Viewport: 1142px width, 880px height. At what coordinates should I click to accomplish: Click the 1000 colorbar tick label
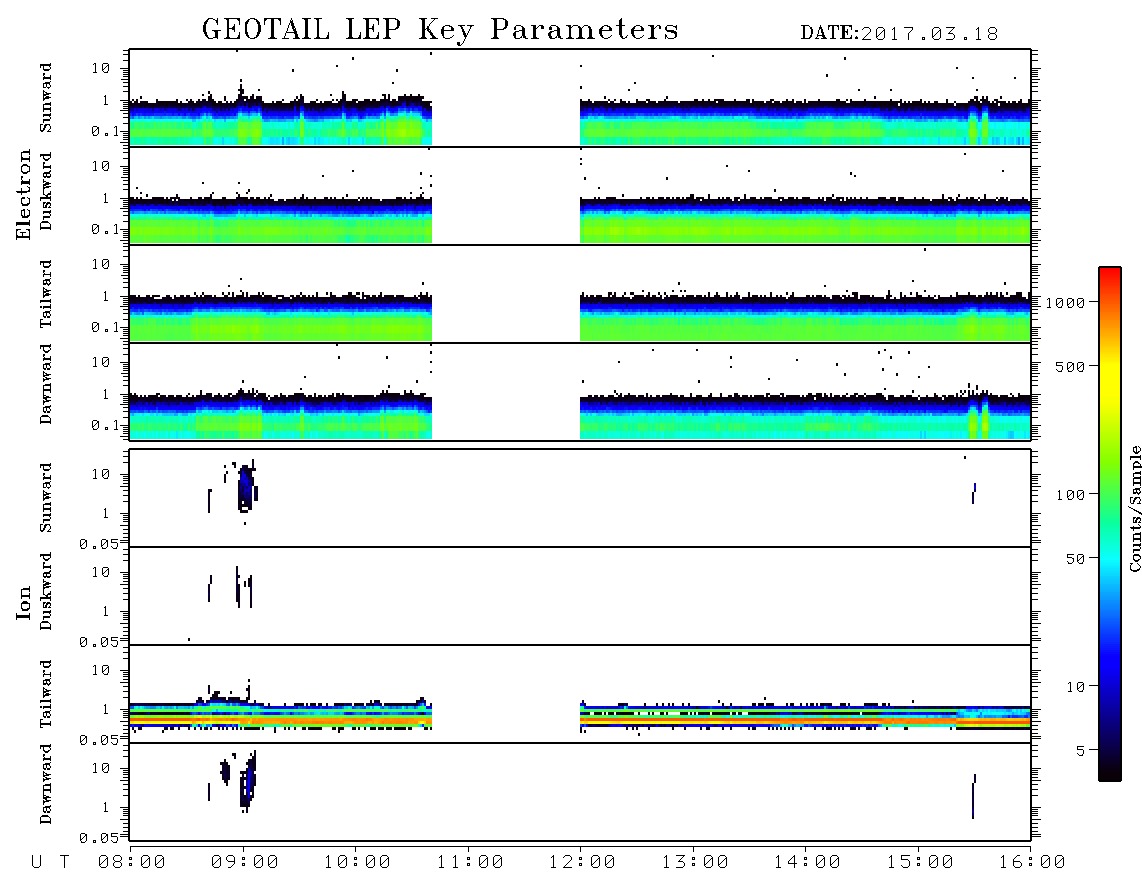pos(1066,303)
